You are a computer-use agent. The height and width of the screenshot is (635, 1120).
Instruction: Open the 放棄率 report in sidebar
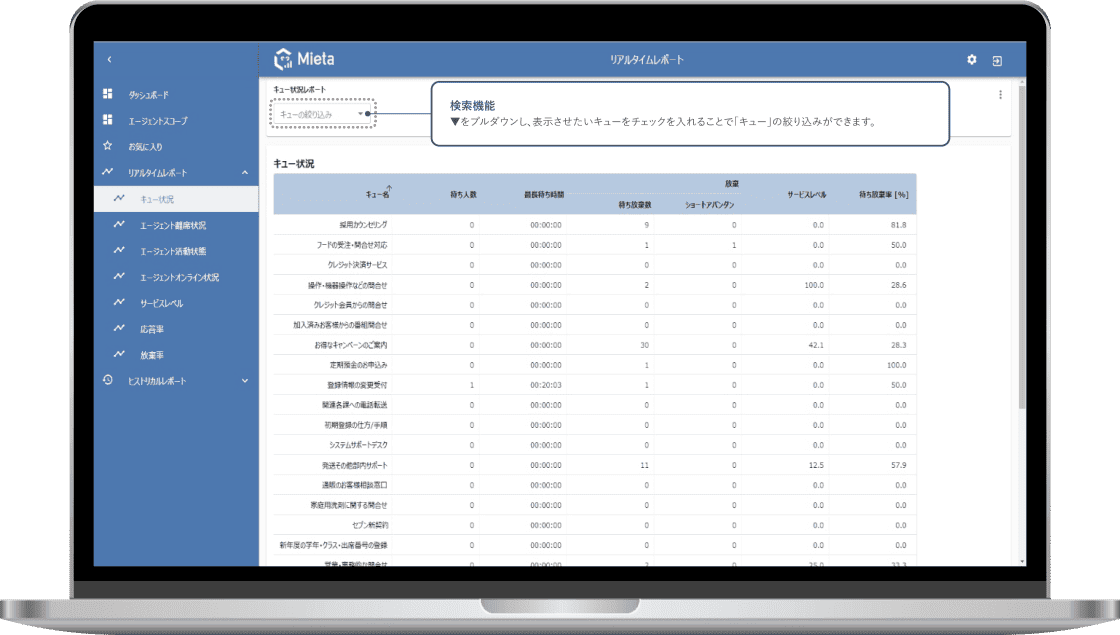152,355
